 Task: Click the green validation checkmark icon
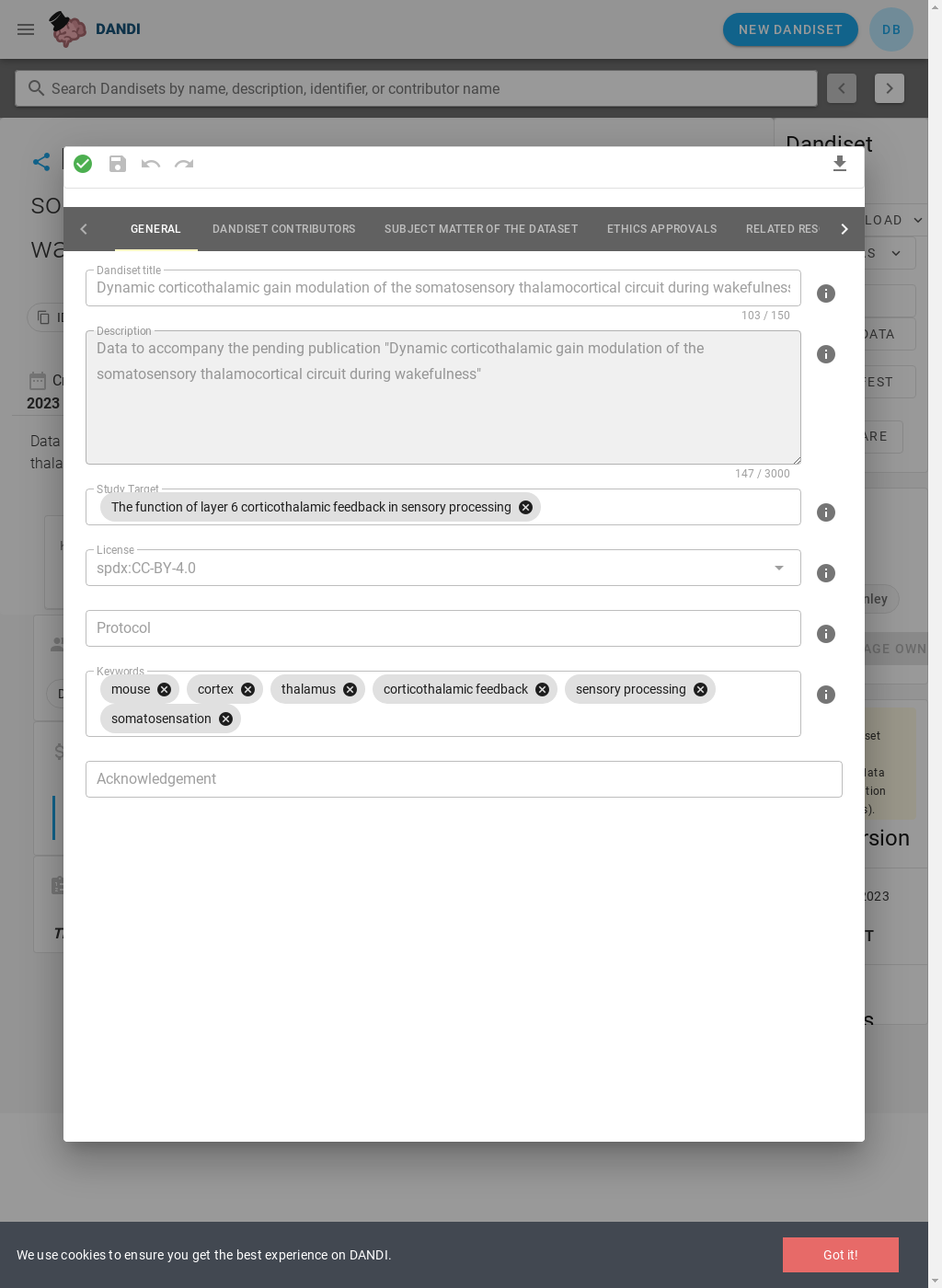pos(83,164)
